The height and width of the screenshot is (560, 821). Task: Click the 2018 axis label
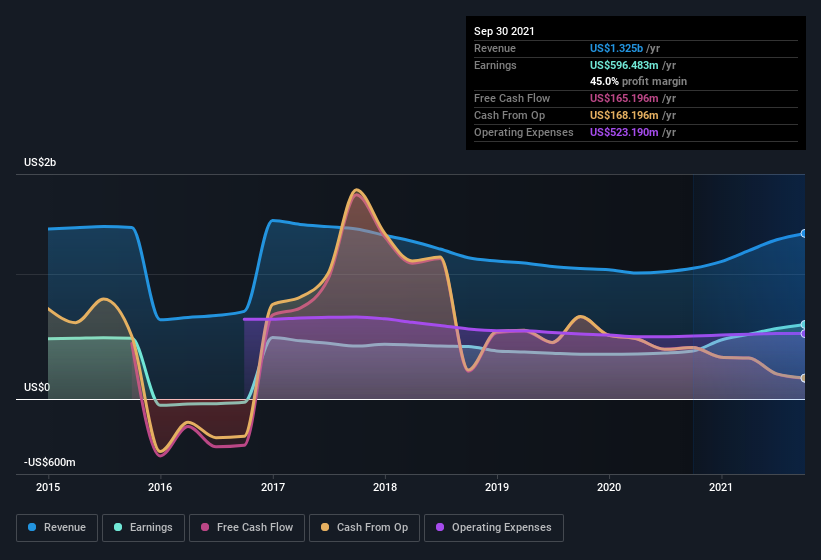point(385,487)
